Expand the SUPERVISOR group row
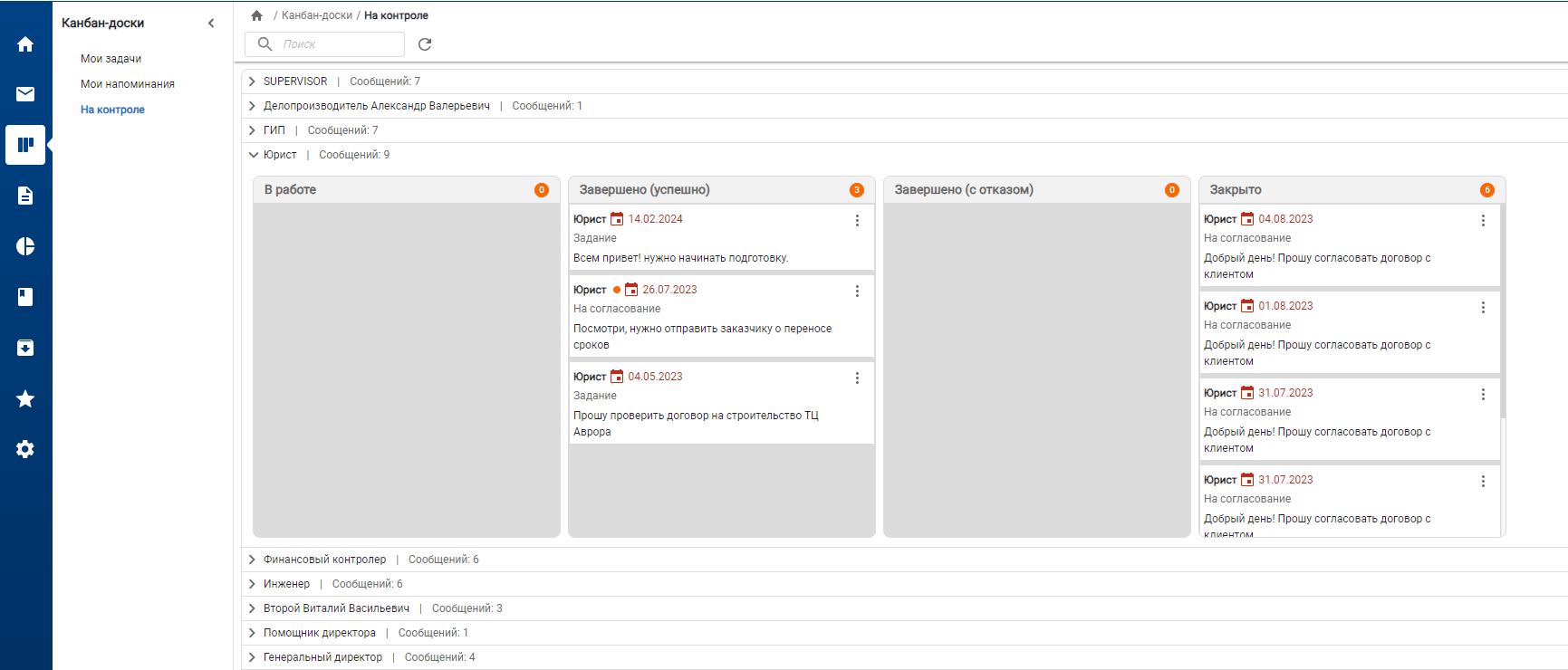The height and width of the screenshot is (670, 1568). 253,81
